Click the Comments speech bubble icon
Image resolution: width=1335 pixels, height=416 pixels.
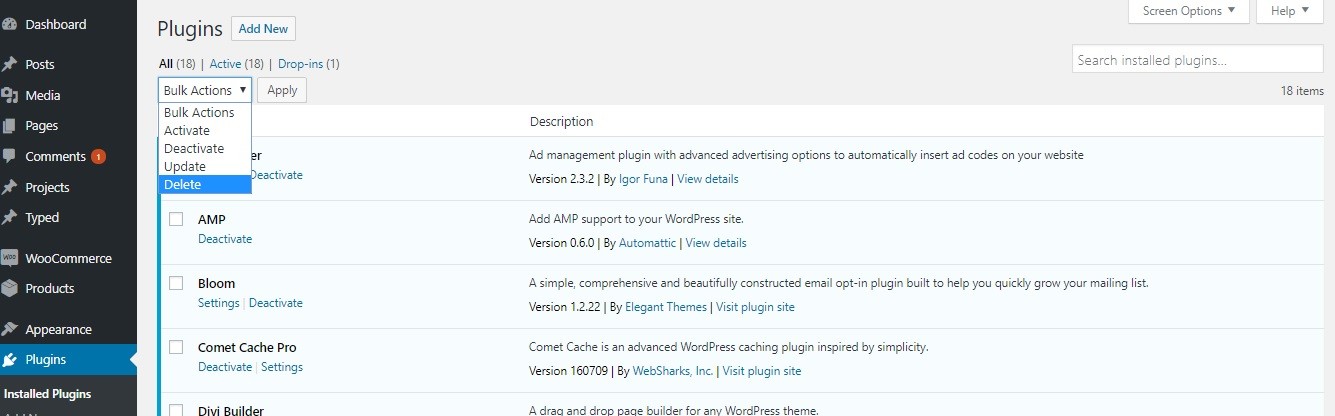9,157
